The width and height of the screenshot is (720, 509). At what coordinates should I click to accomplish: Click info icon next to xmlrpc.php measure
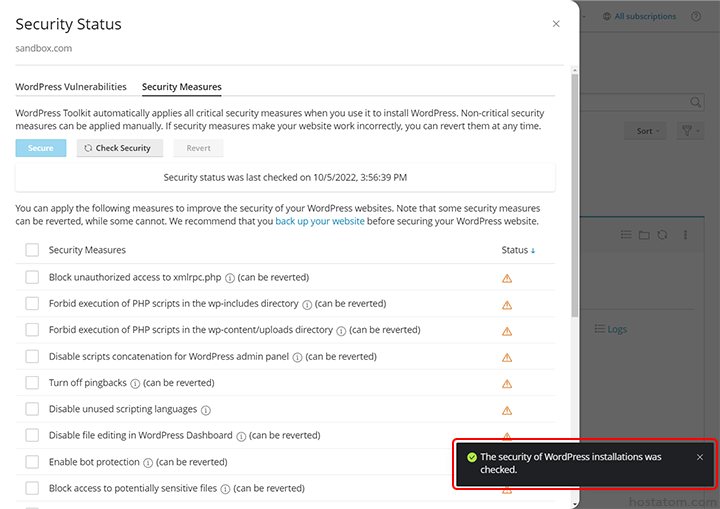point(229,278)
